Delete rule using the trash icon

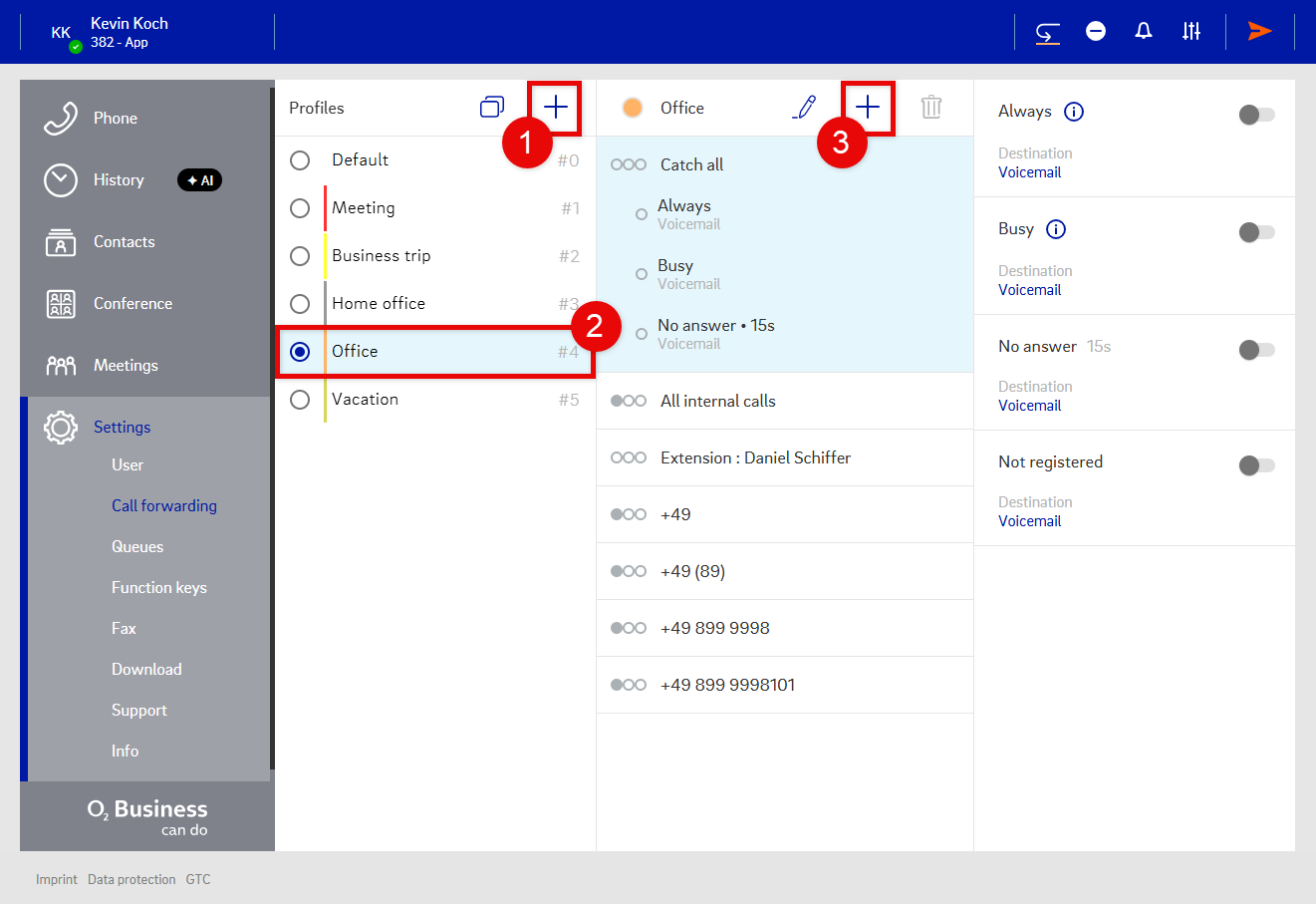point(931,108)
